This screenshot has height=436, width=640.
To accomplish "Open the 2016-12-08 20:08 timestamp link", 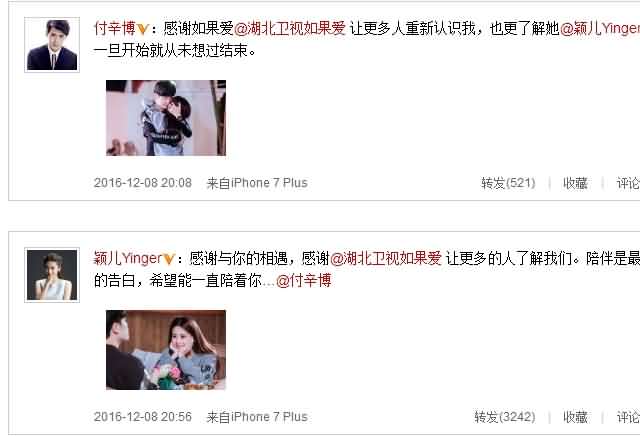I will click(143, 182).
